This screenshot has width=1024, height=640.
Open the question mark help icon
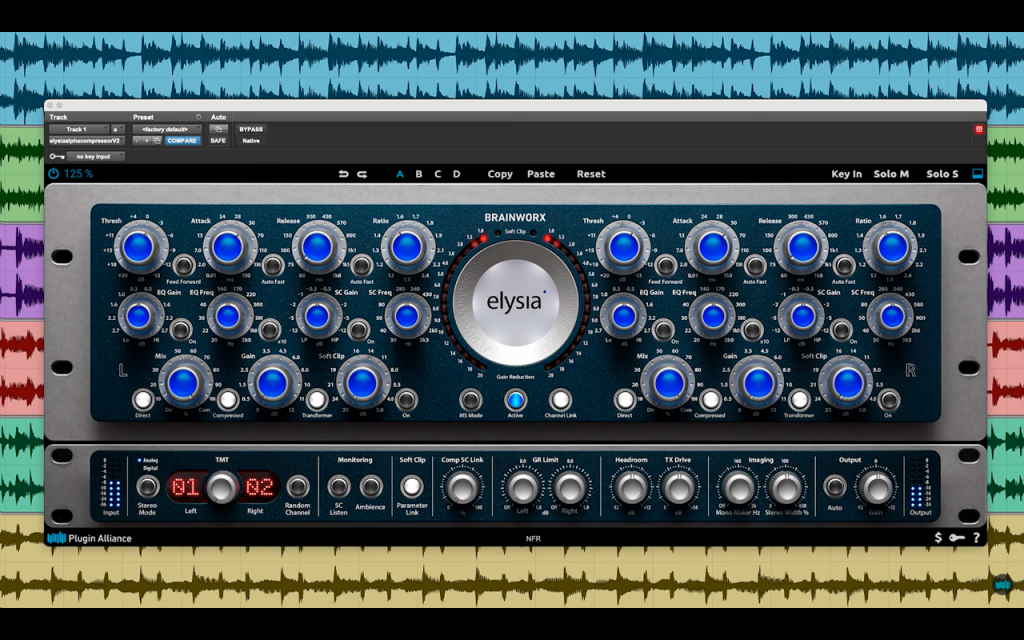[976, 537]
